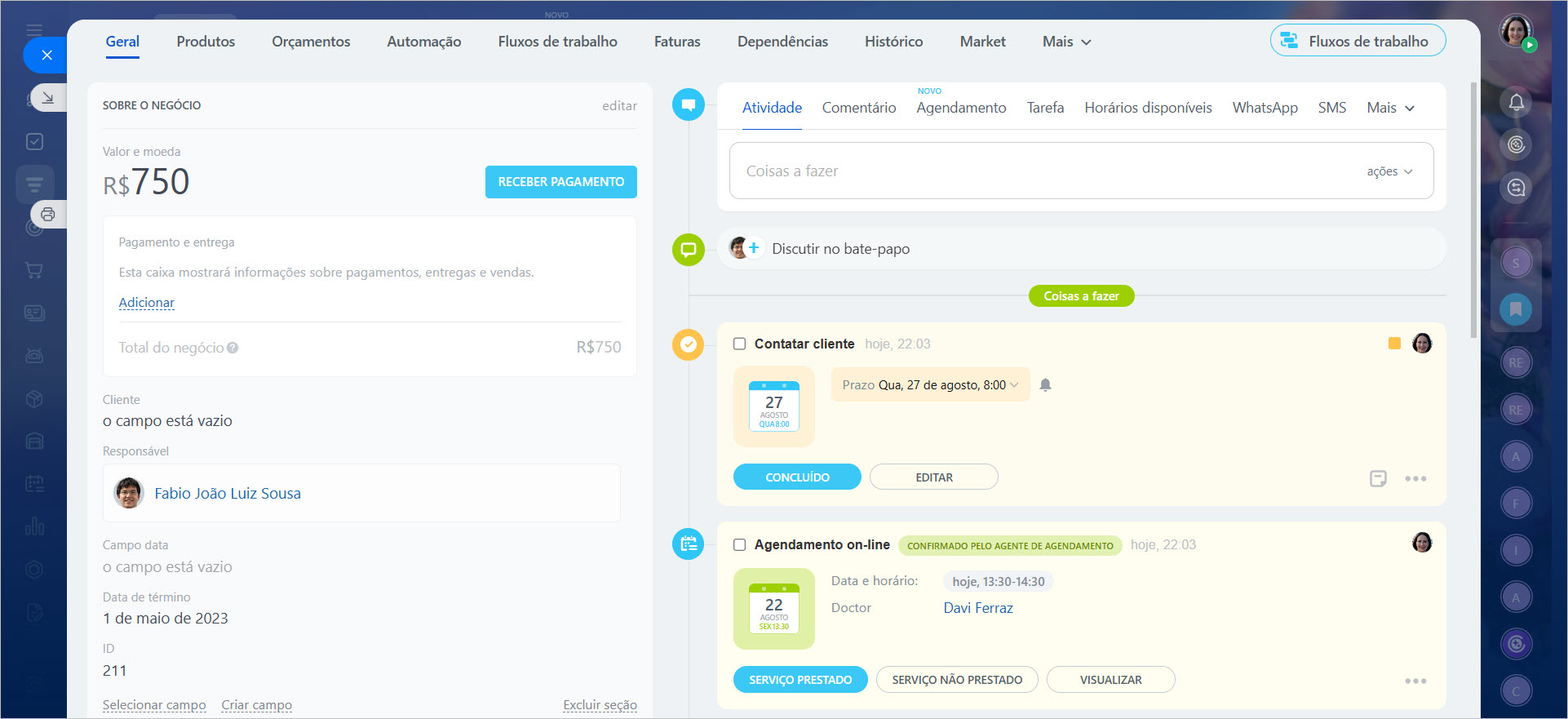Click editar in the Sobre o negócio header

[619, 106]
